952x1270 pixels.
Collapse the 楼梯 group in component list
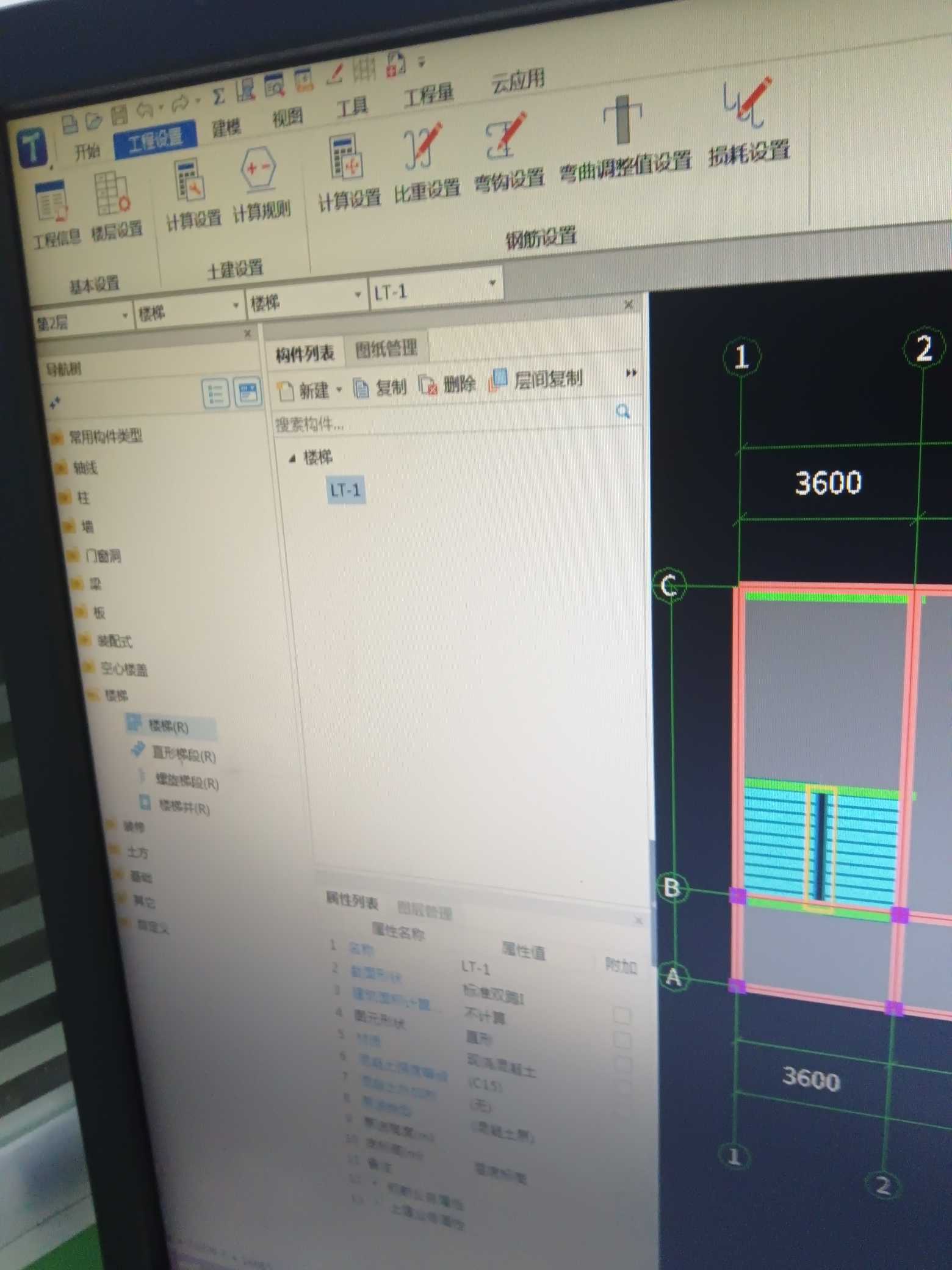tap(292, 458)
